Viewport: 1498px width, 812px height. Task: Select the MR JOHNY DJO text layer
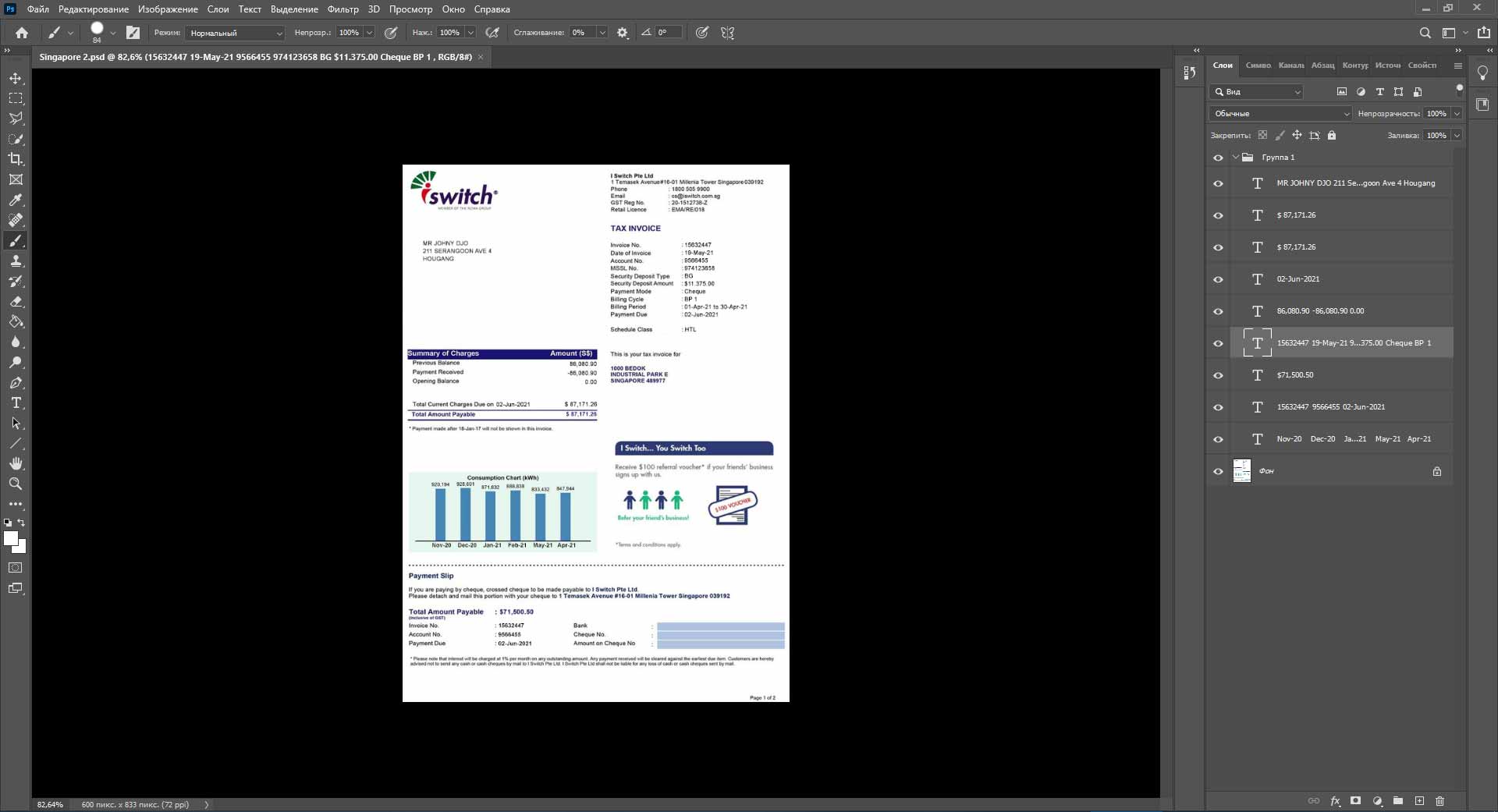[x=1354, y=183]
